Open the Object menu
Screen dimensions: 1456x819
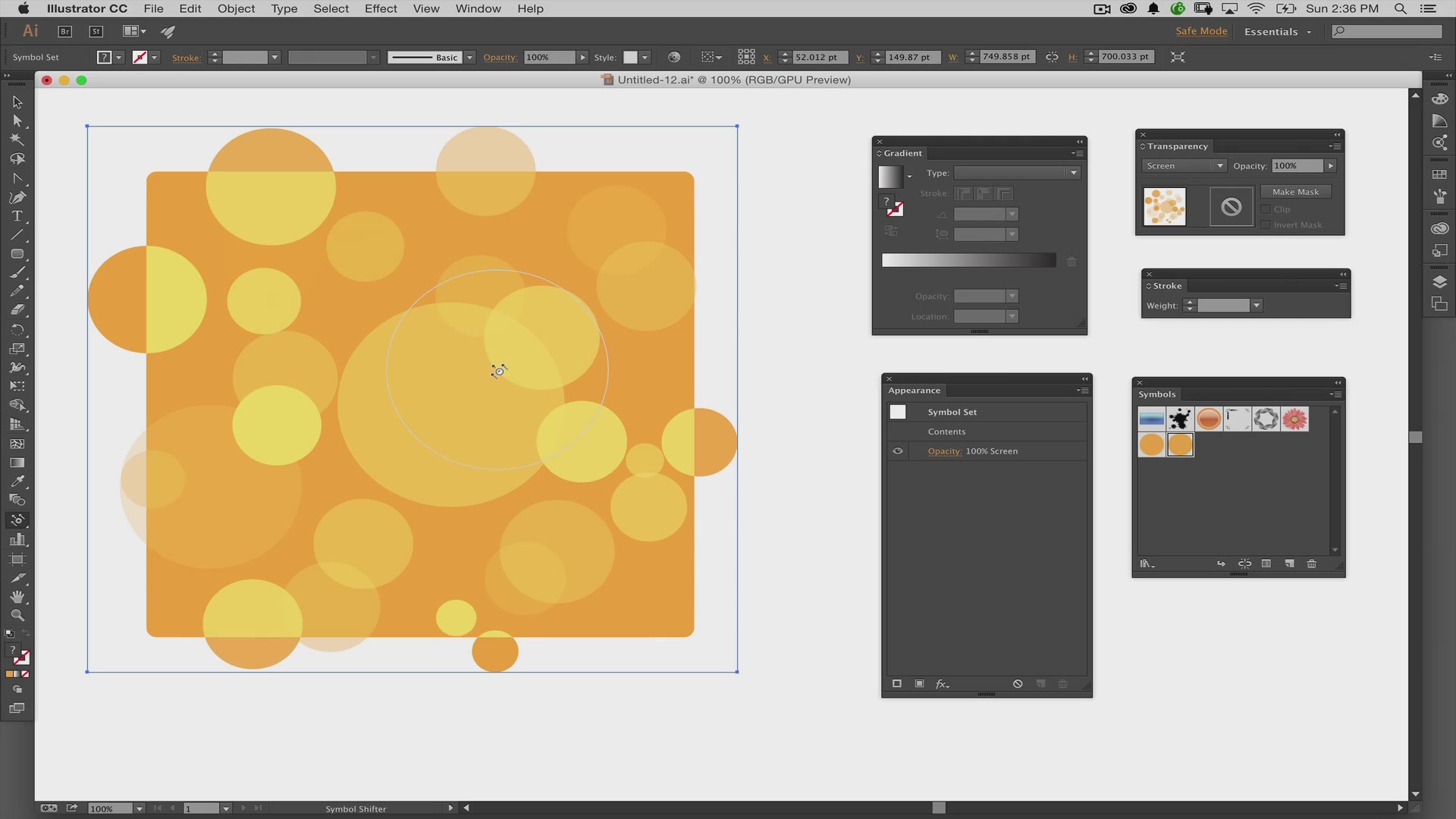point(236,8)
